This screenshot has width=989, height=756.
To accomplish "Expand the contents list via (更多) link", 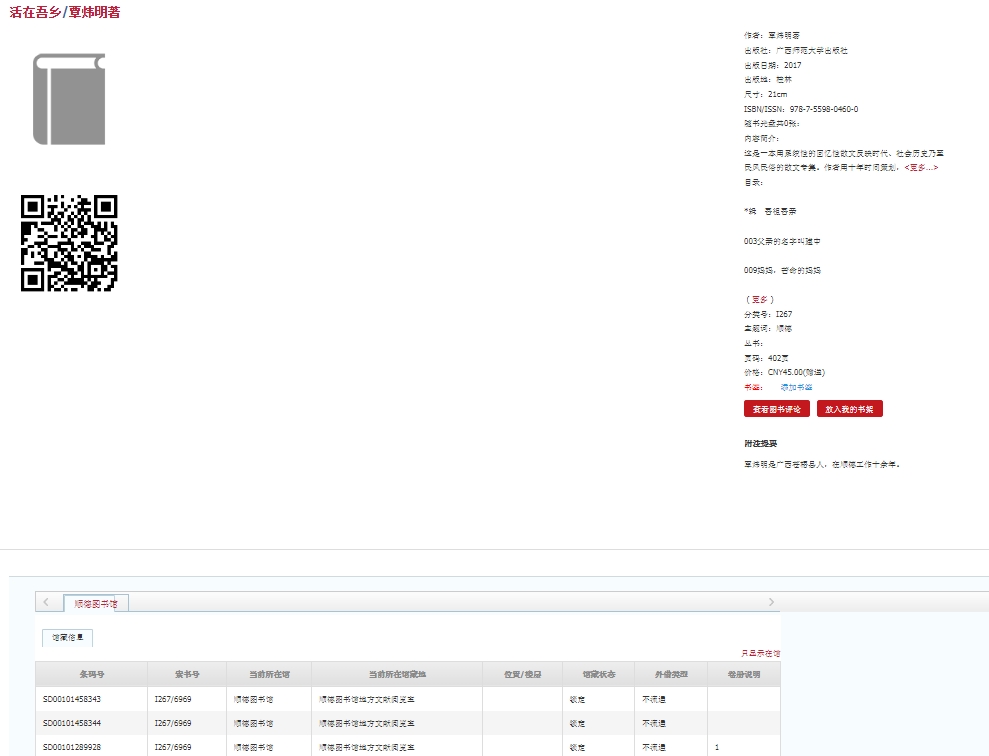I will [759, 299].
